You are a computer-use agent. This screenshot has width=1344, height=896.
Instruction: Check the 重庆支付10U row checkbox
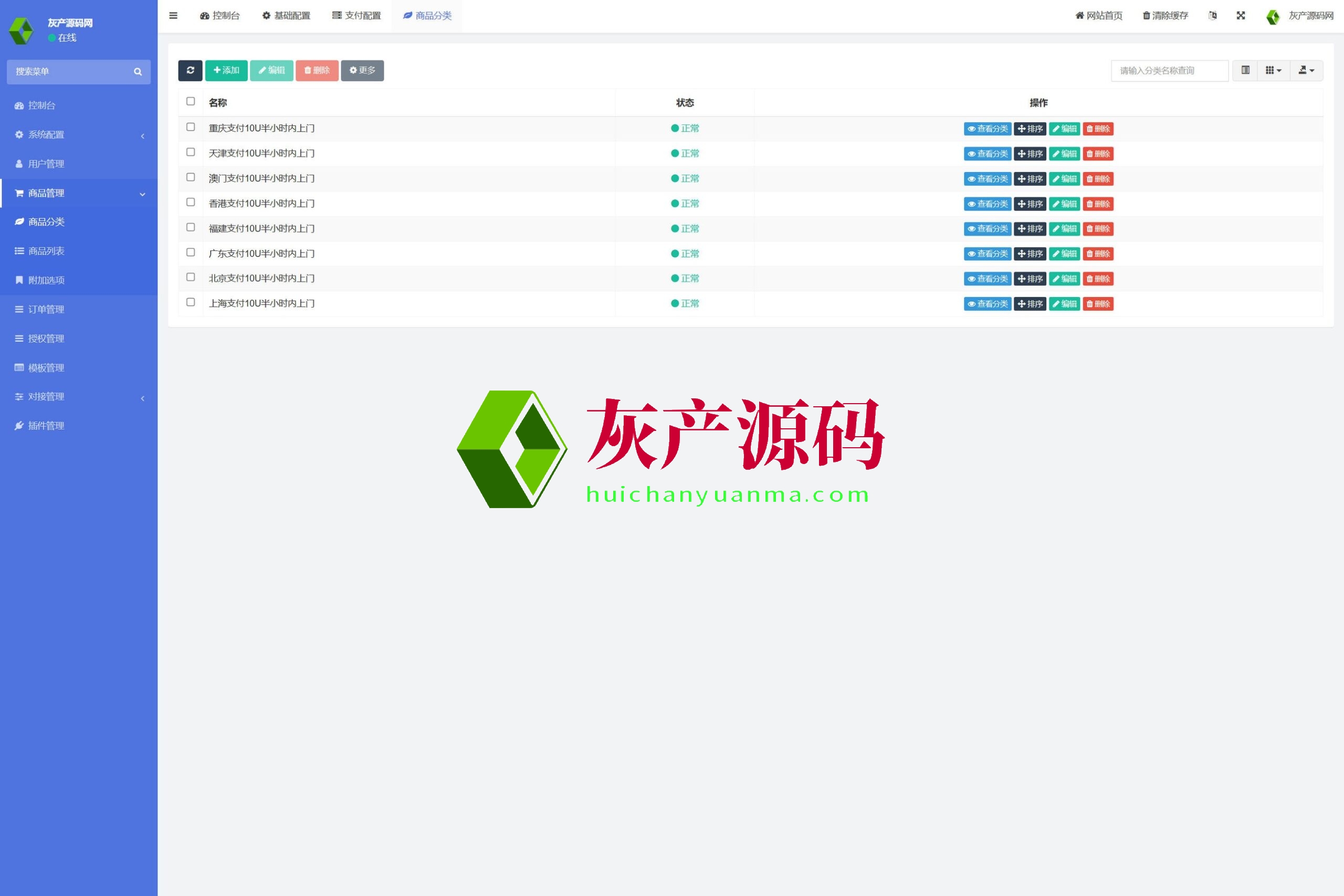[x=191, y=127]
